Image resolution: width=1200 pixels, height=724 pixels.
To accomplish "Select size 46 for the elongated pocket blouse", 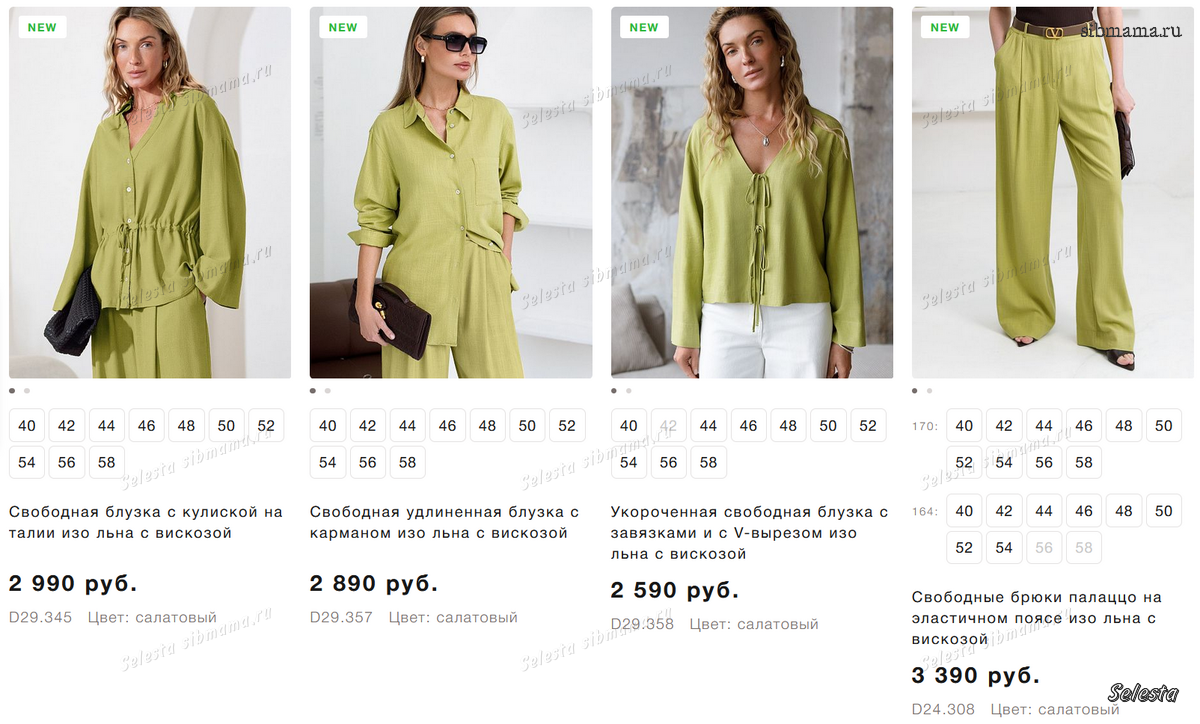I will pyautogui.click(x=447, y=426).
